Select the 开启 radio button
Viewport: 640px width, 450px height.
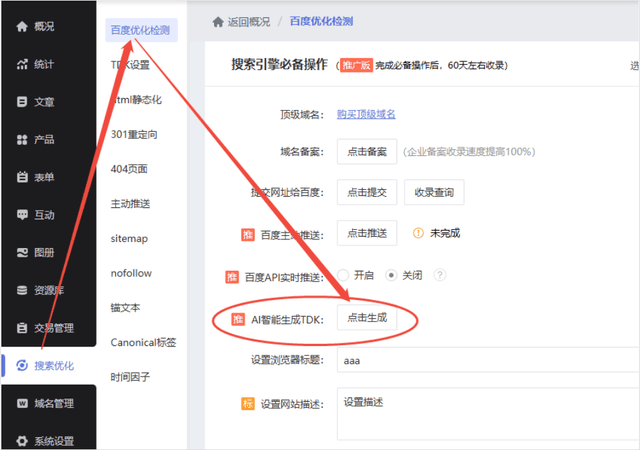[x=343, y=275]
